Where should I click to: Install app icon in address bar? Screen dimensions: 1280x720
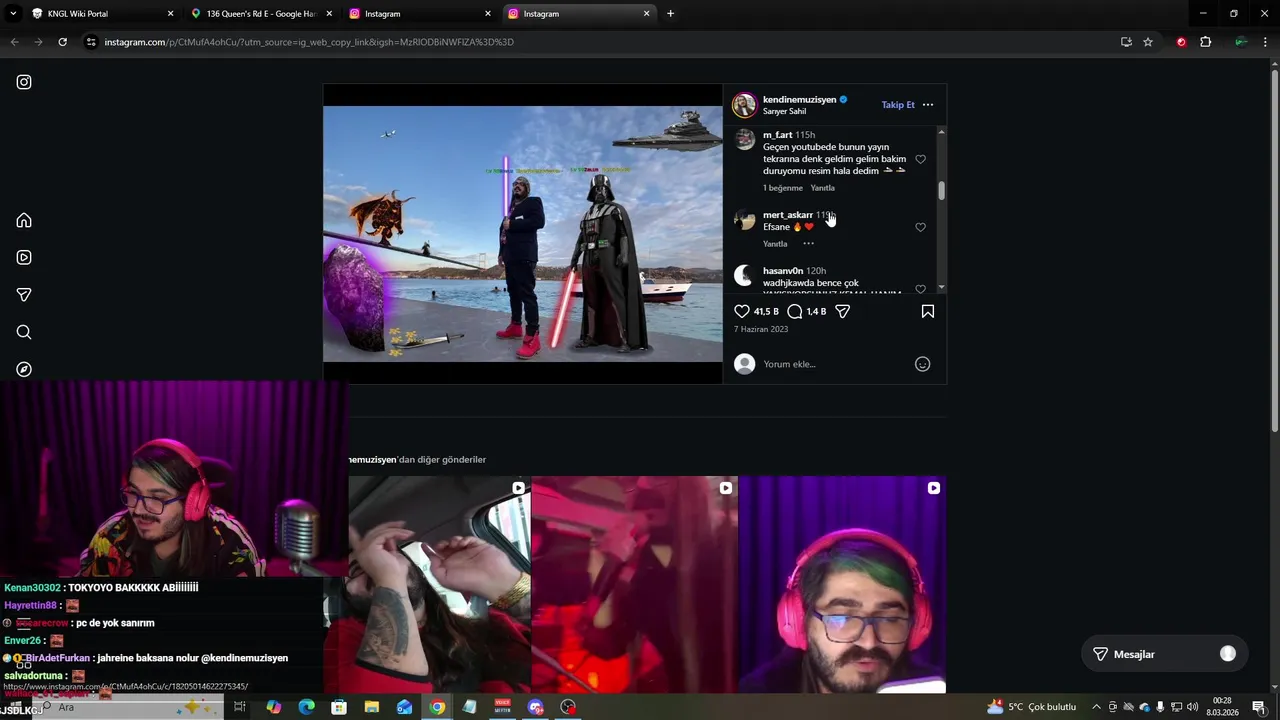1126,42
